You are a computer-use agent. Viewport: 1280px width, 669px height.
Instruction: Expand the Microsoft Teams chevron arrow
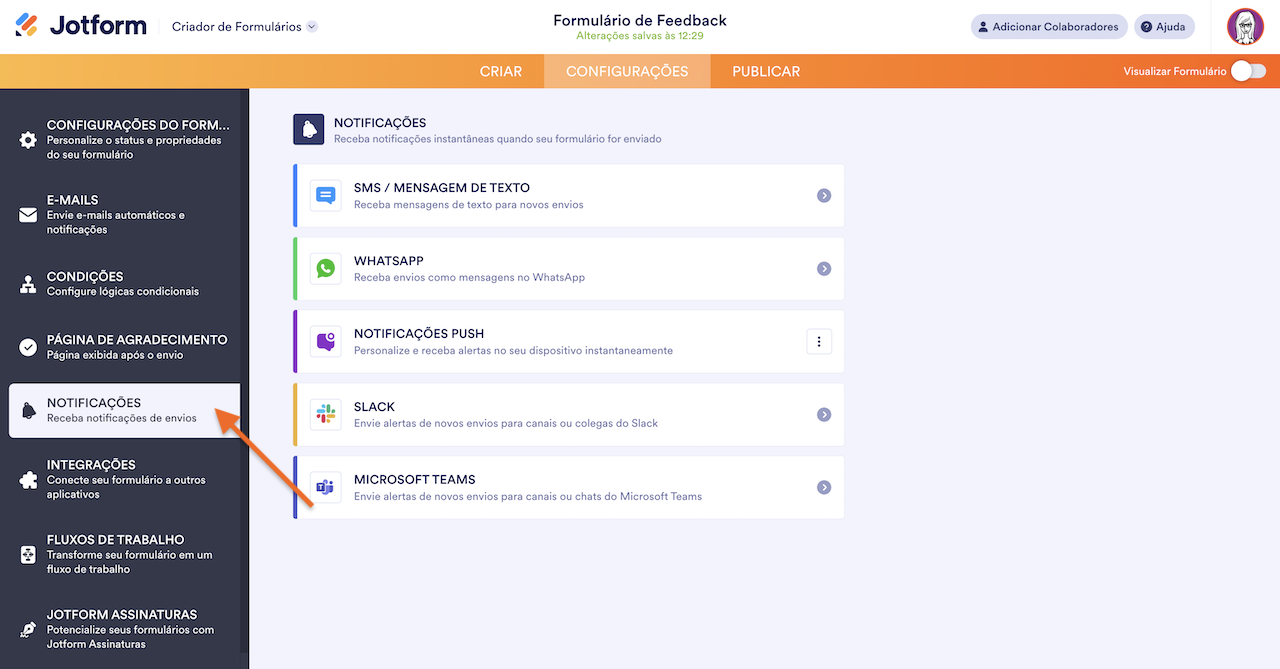823,487
